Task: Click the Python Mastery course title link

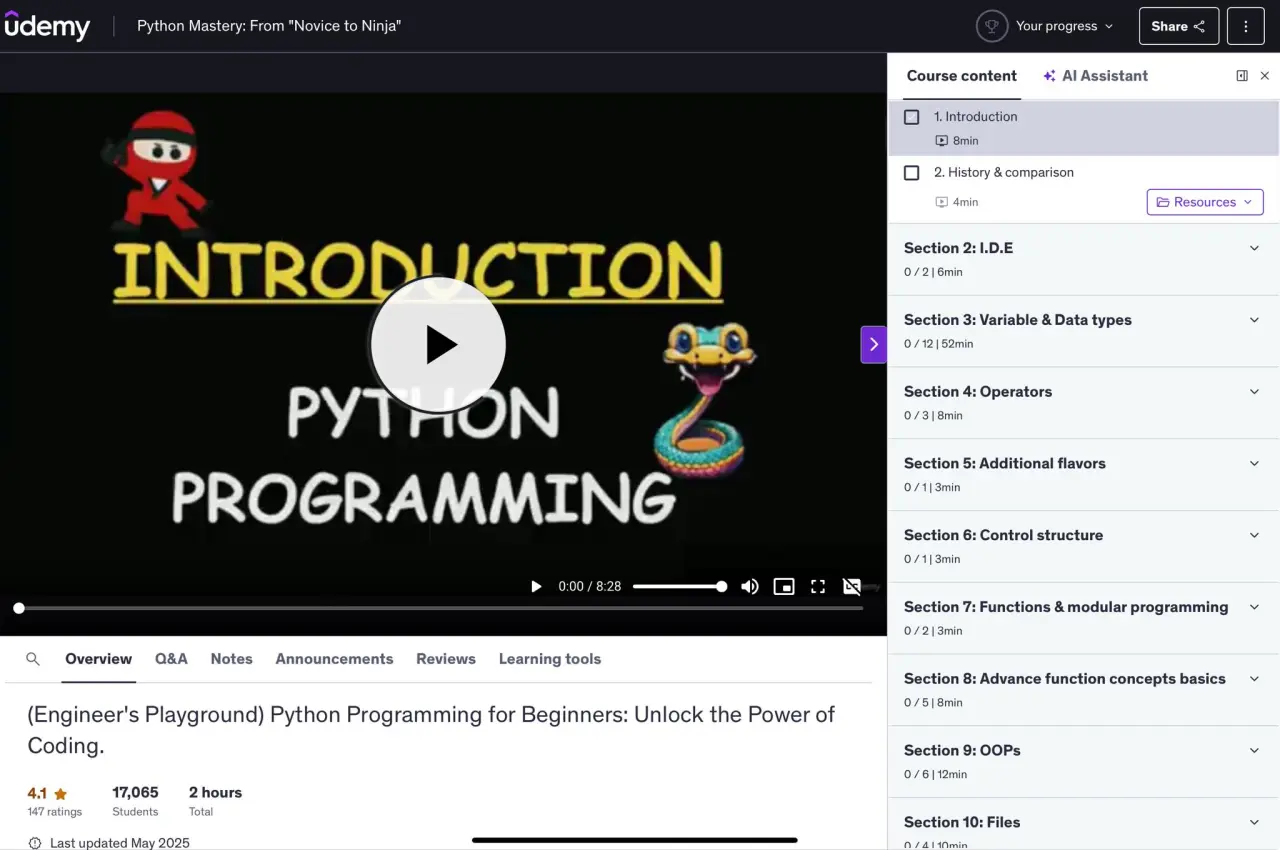Action: tap(269, 26)
